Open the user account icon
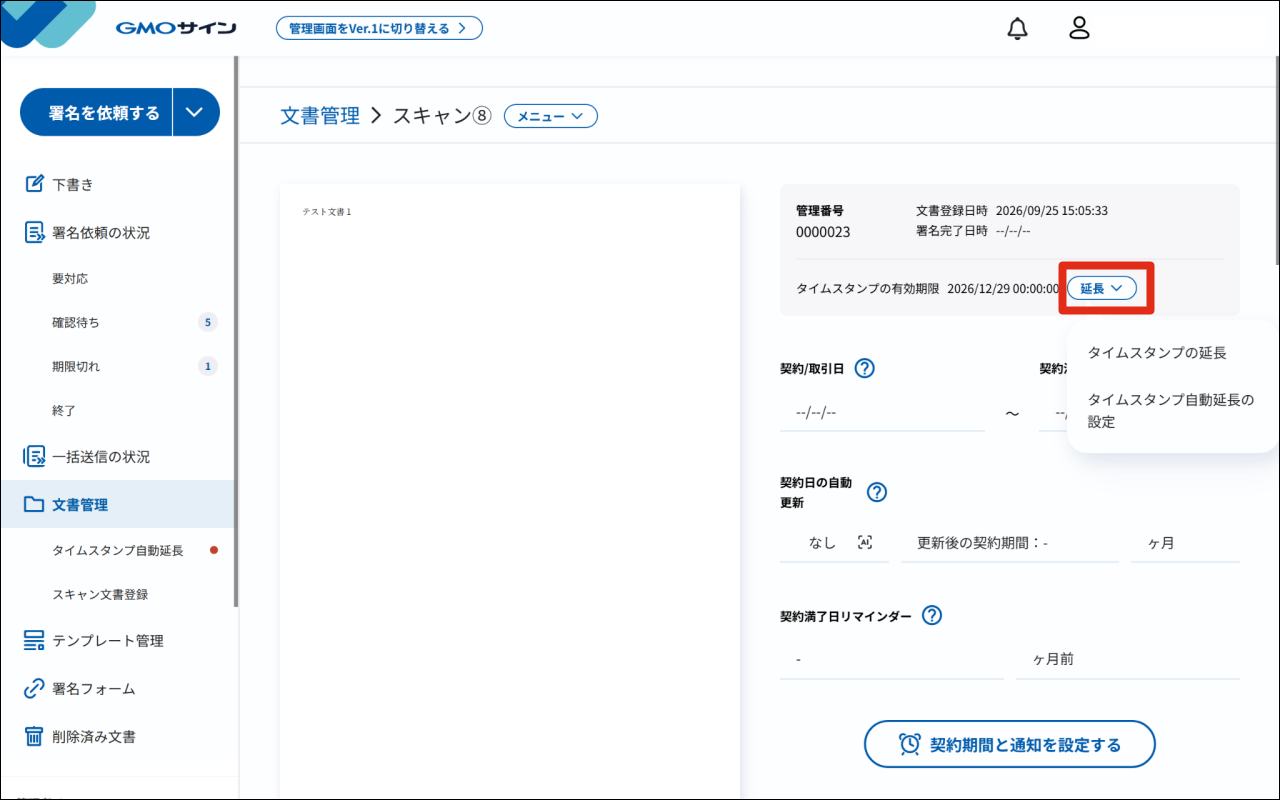The width and height of the screenshot is (1280, 800). [1079, 28]
